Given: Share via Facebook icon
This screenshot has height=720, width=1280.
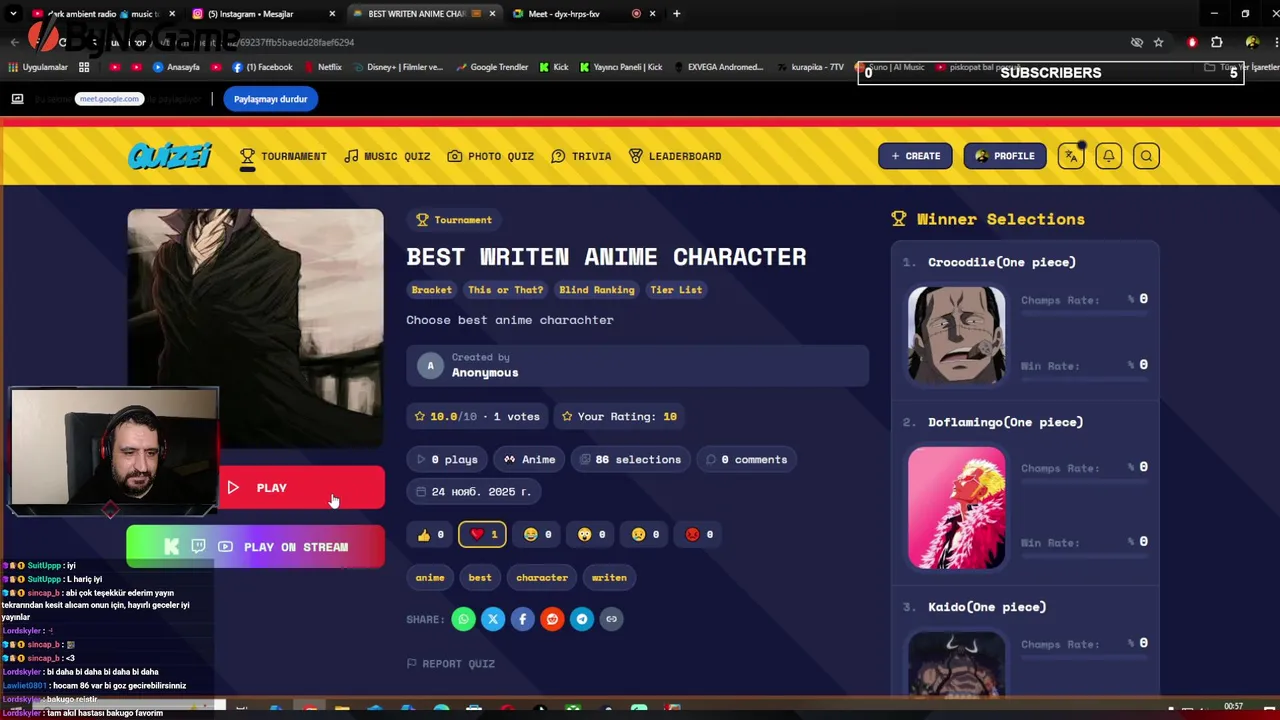Looking at the screenshot, I should (522, 619).
